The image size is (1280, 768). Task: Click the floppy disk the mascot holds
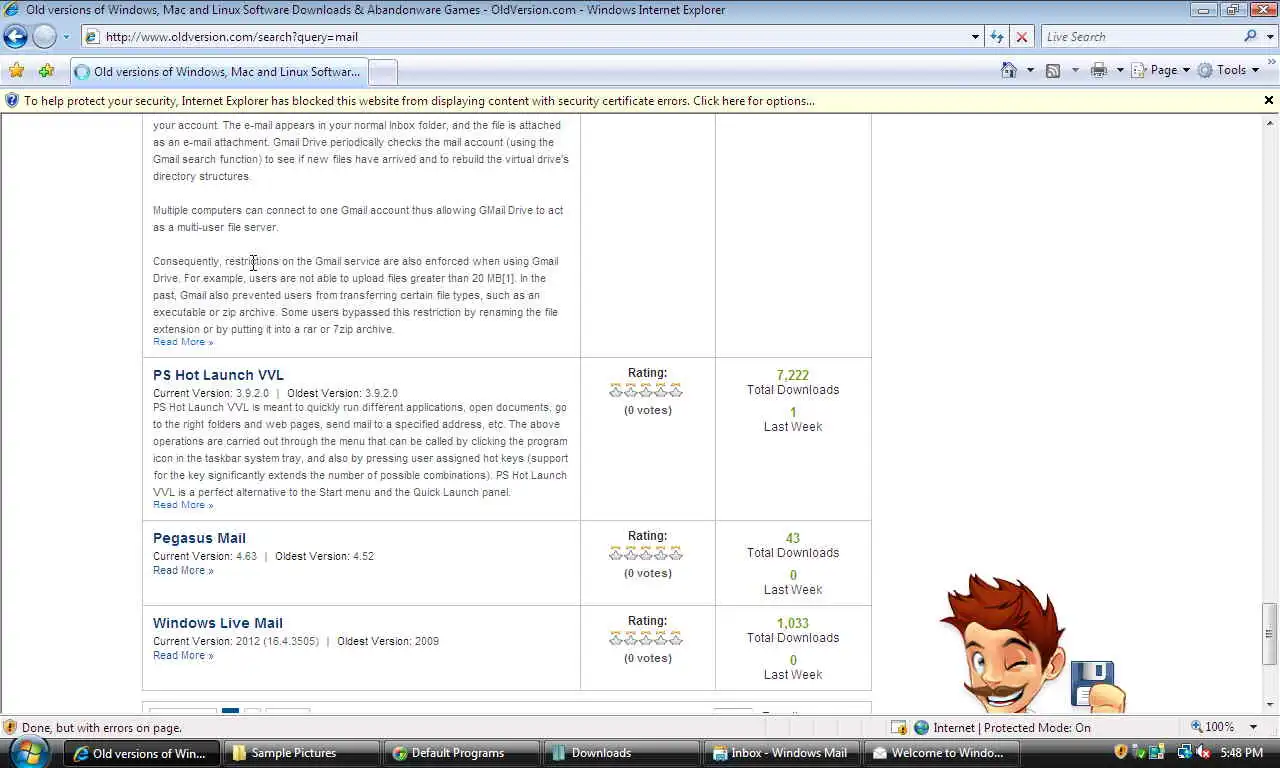click(x=1094, y=684)
